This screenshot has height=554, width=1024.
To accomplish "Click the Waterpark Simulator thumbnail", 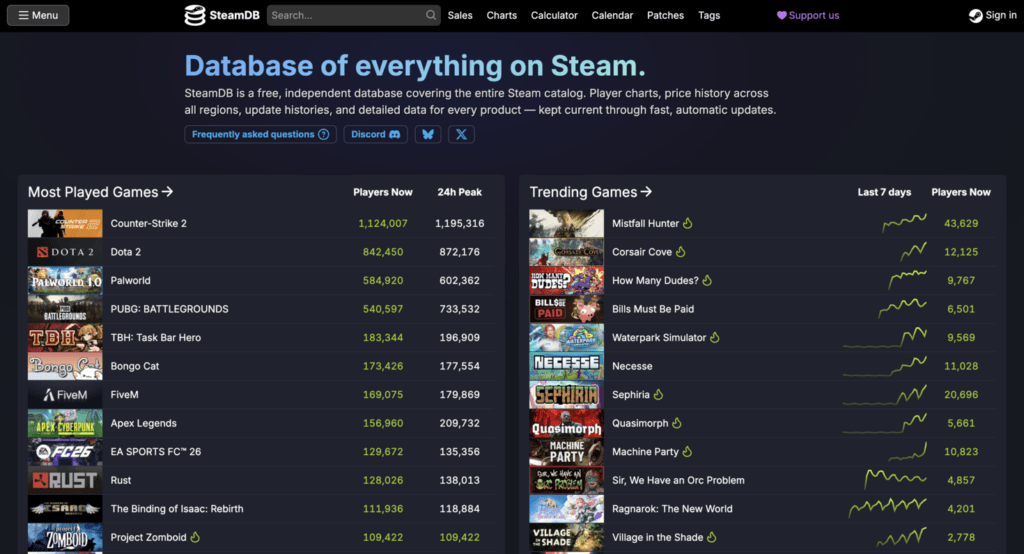I will 566,337.
